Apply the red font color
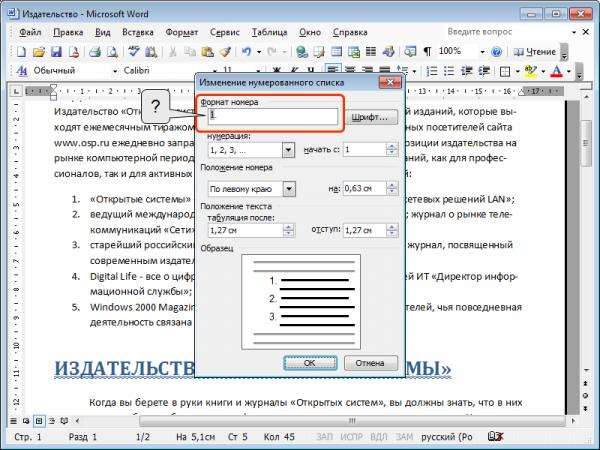 coord(556,71)
